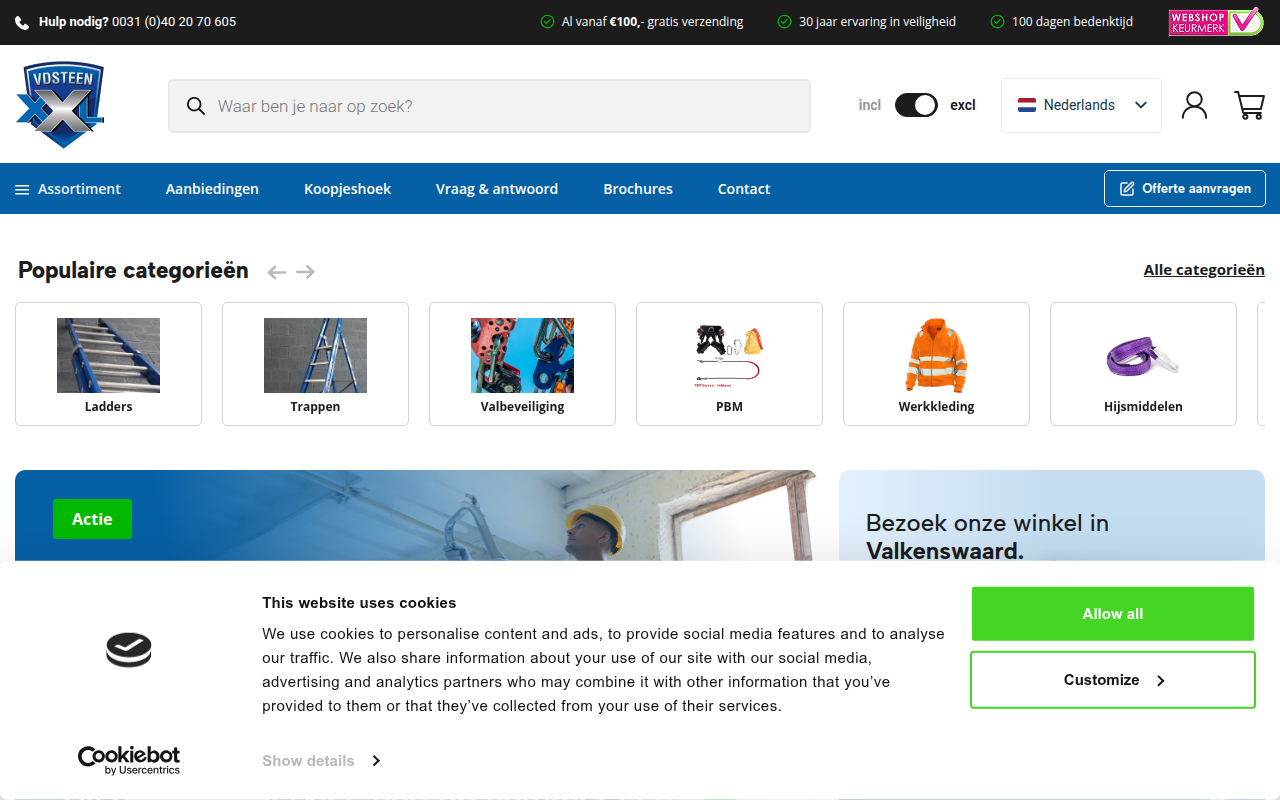Toggle the incl/excl VAT switch

click(x=916, y=105)
